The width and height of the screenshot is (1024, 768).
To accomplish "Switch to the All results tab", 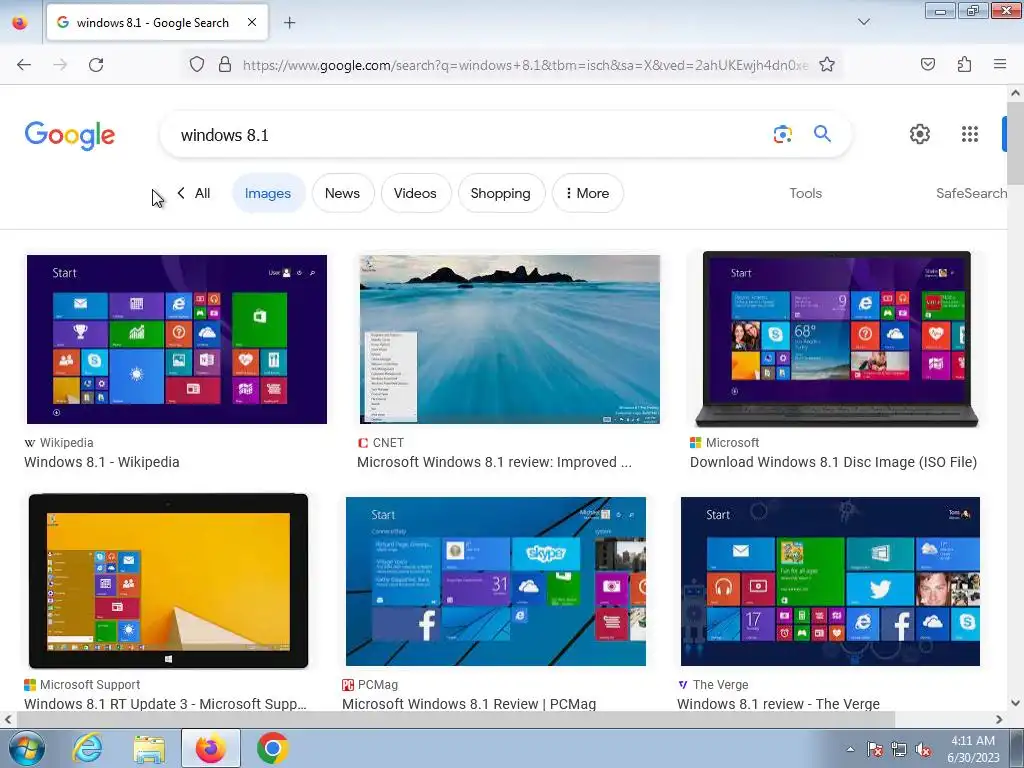I will [202, 193].
